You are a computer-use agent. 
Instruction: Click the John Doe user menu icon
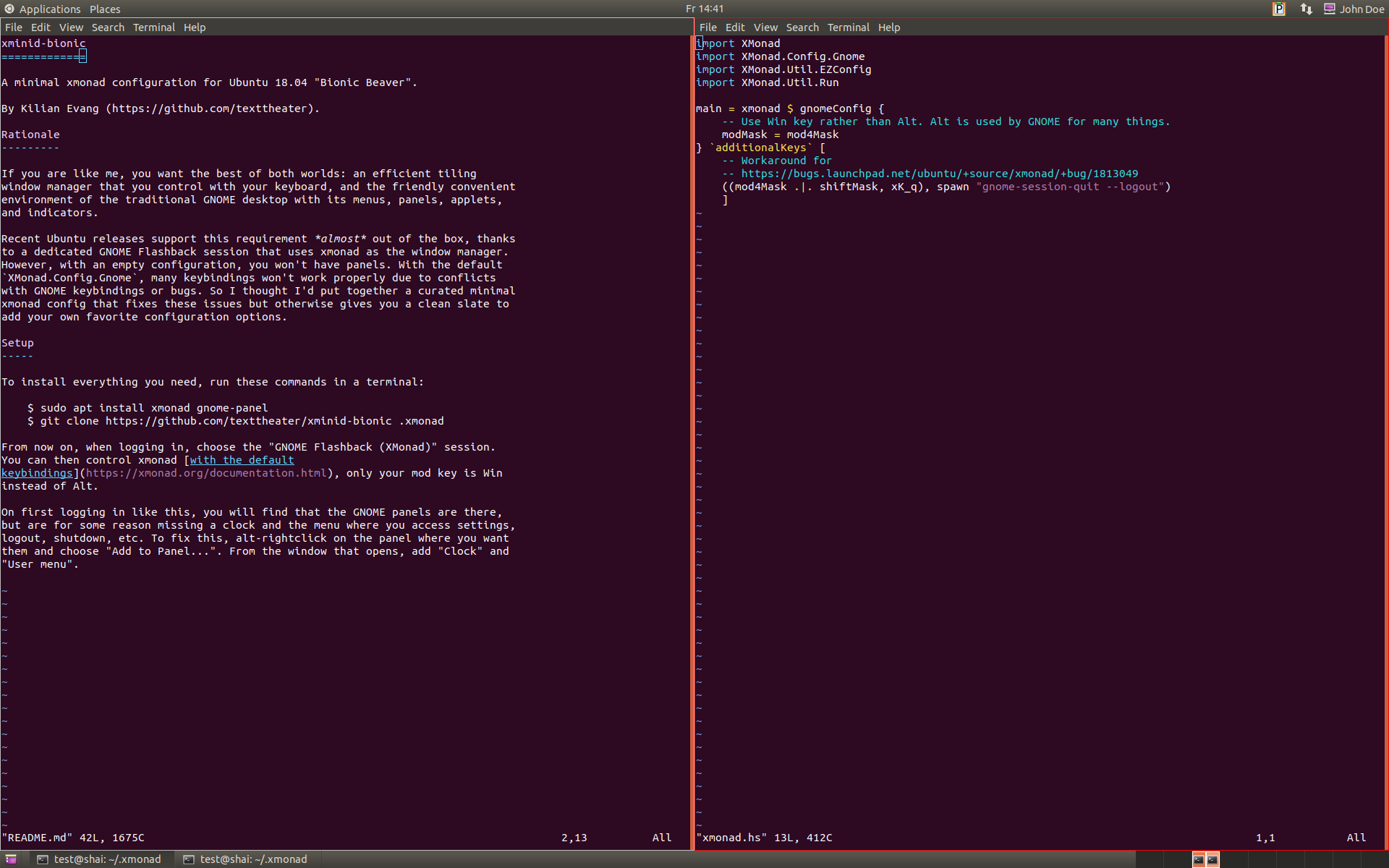[1329, 9]
